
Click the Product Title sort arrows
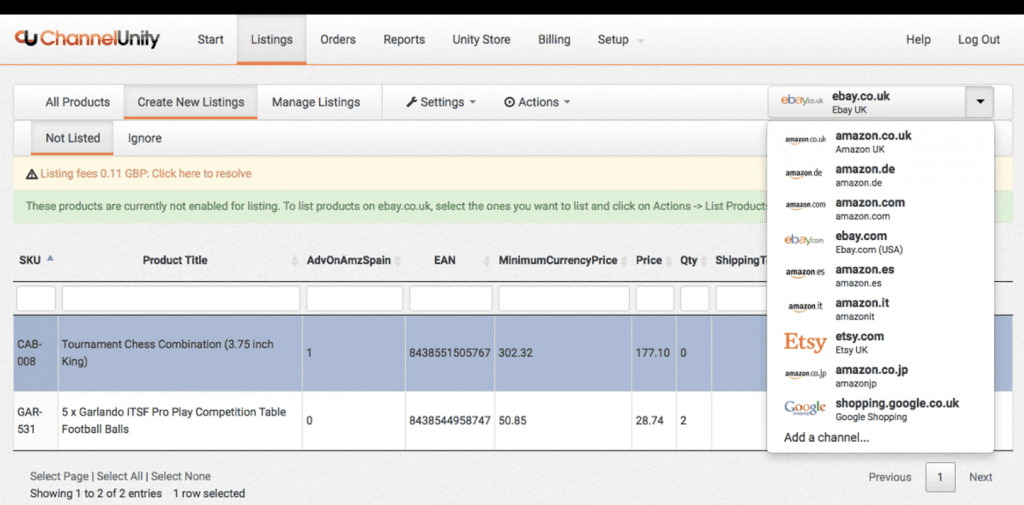click(x=295, y=261)
